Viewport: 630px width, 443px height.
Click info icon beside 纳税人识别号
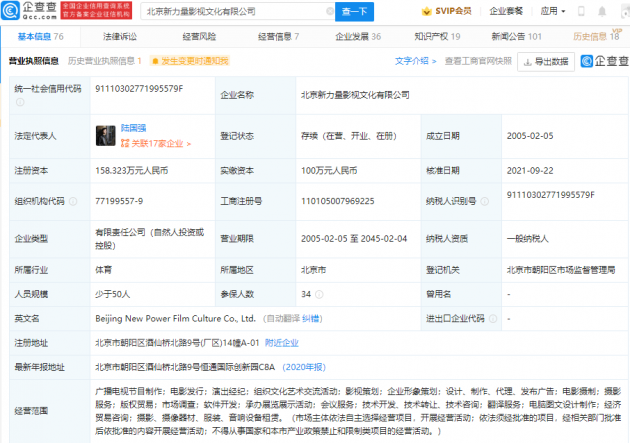[x=485, y=201]
